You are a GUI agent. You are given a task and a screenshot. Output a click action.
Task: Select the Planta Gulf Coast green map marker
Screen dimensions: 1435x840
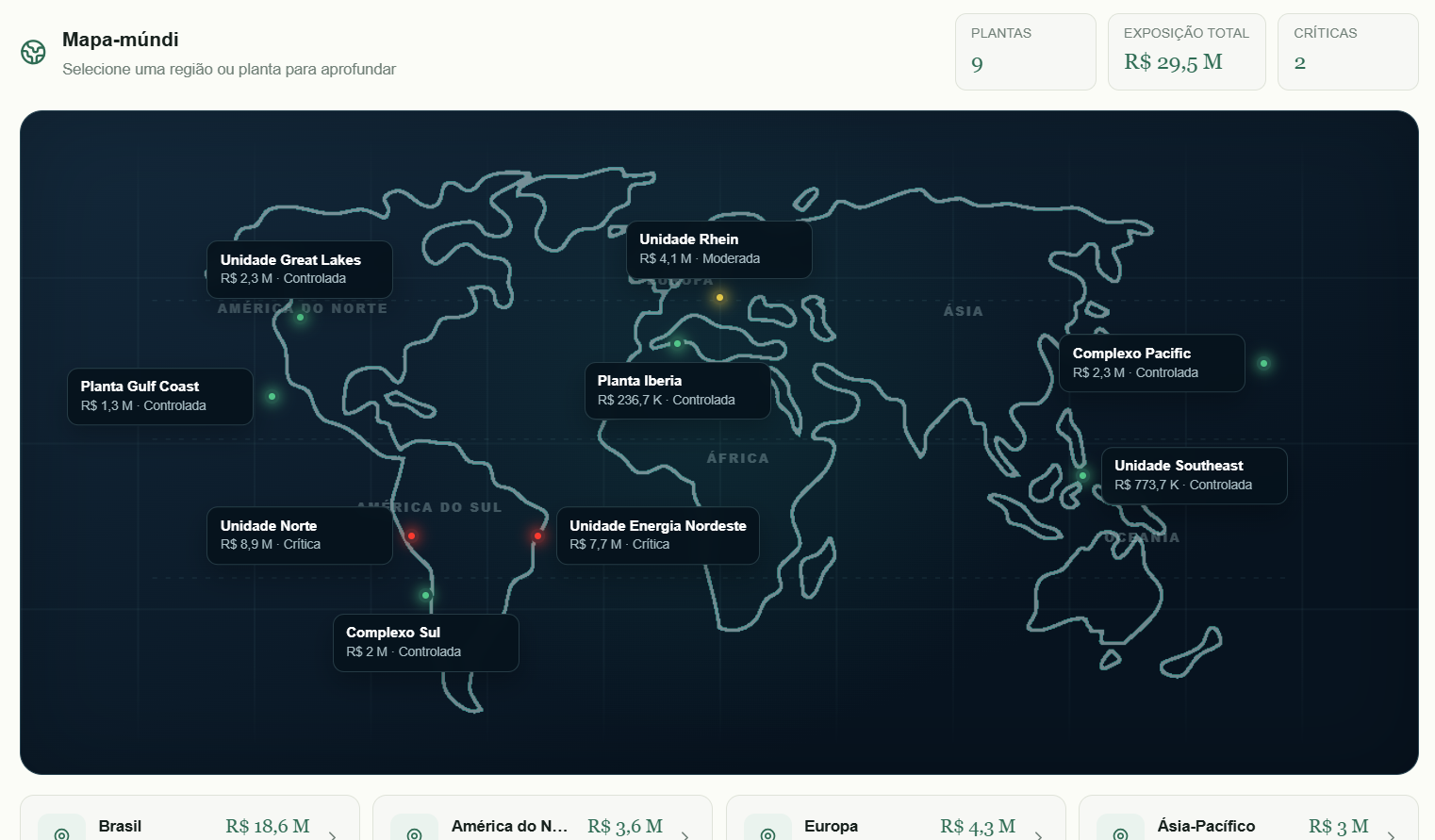(272, 397)
